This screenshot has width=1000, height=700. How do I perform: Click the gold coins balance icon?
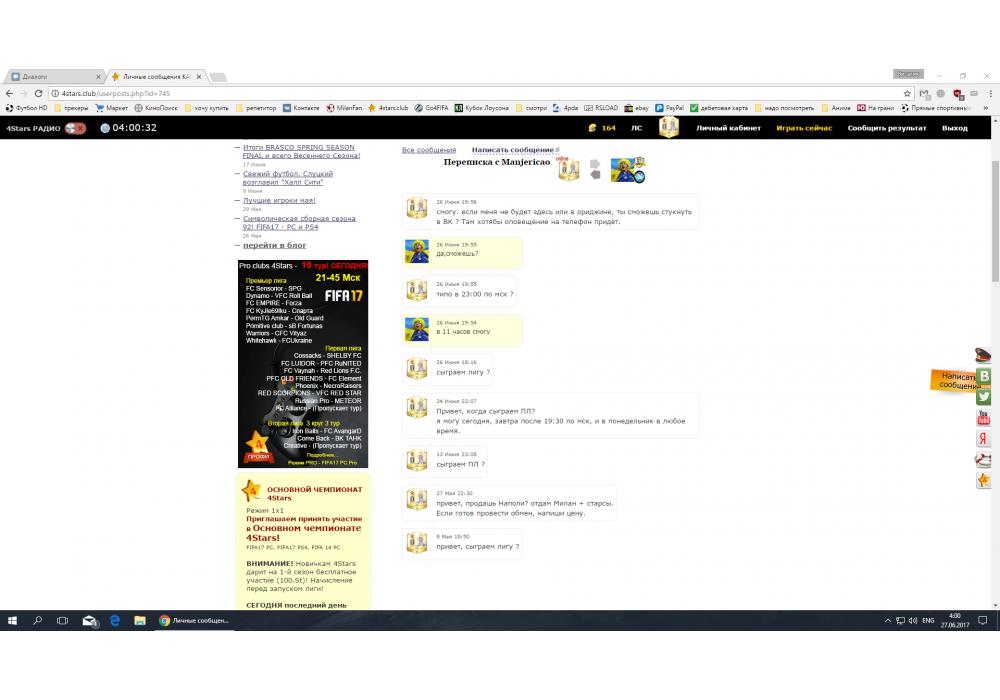(x=591, y=128)
